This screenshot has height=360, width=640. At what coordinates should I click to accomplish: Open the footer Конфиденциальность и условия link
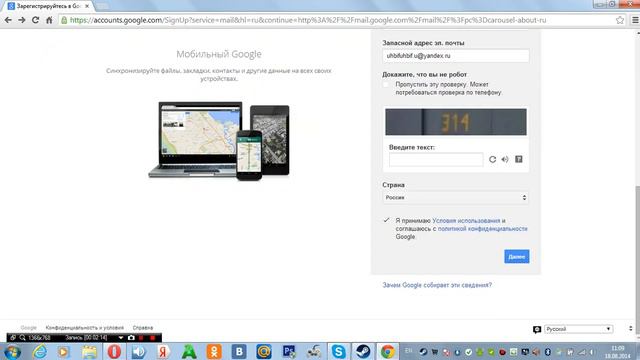coord(84,328)
